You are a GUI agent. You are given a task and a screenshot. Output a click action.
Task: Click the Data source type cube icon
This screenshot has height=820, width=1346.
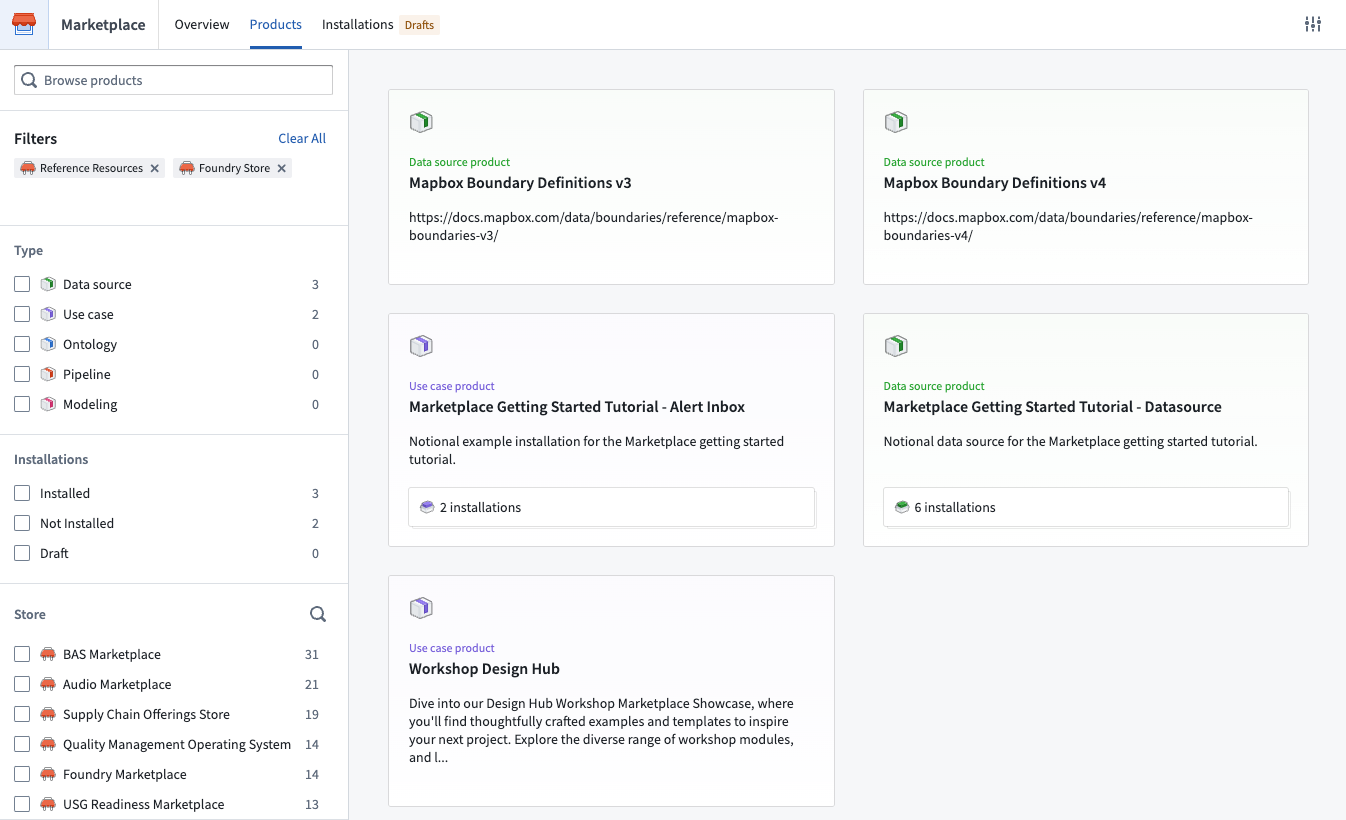(x=48, y=284)
